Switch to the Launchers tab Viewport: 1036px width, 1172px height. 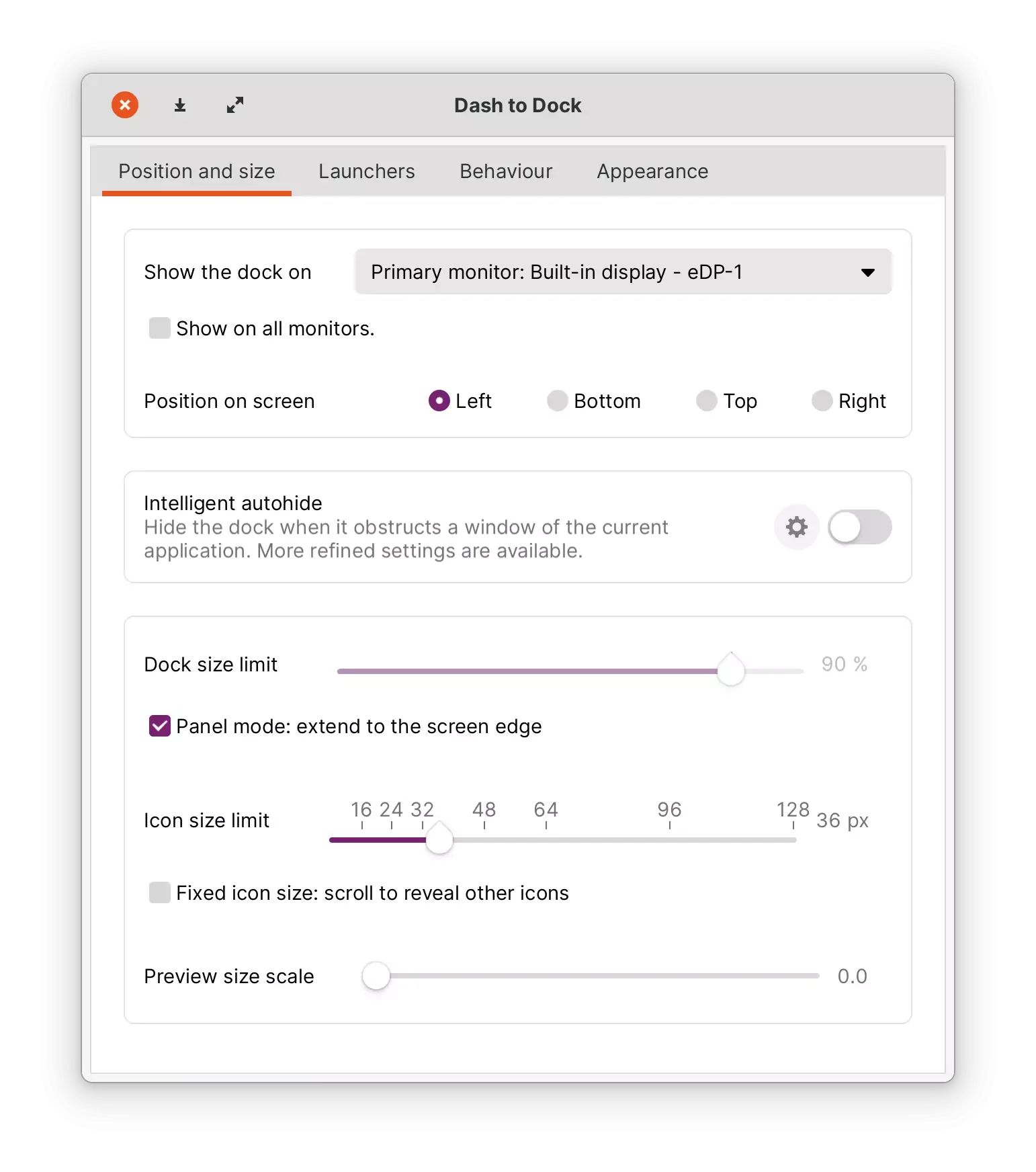tap(366, 171)
